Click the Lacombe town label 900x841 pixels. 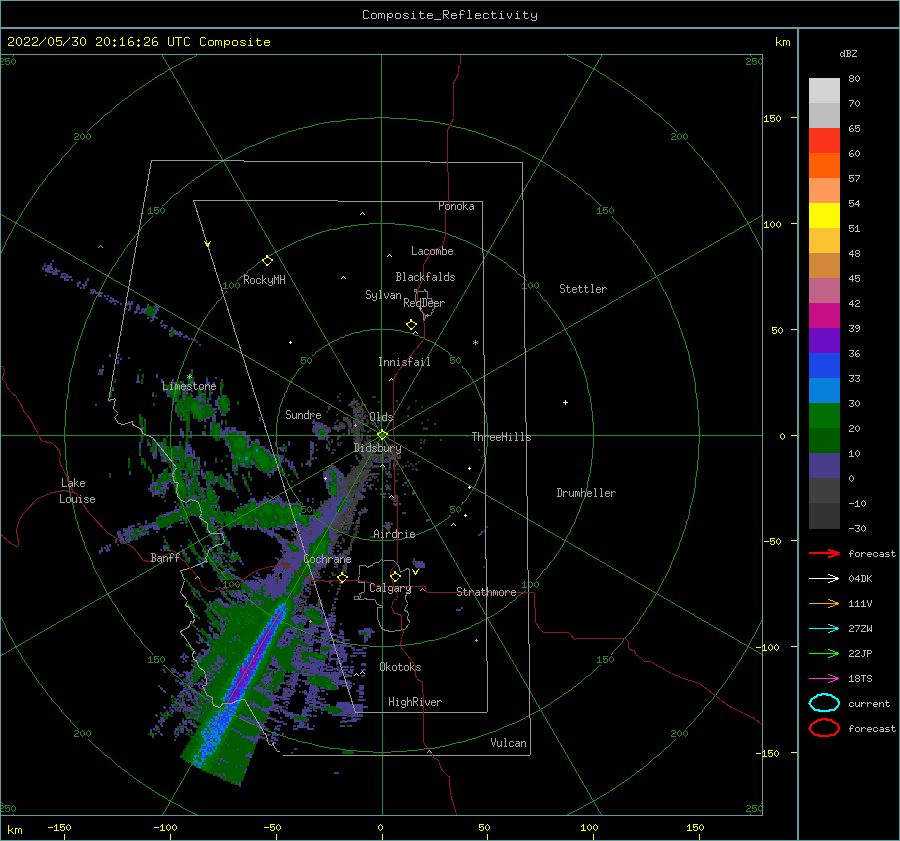click(432, 251)
